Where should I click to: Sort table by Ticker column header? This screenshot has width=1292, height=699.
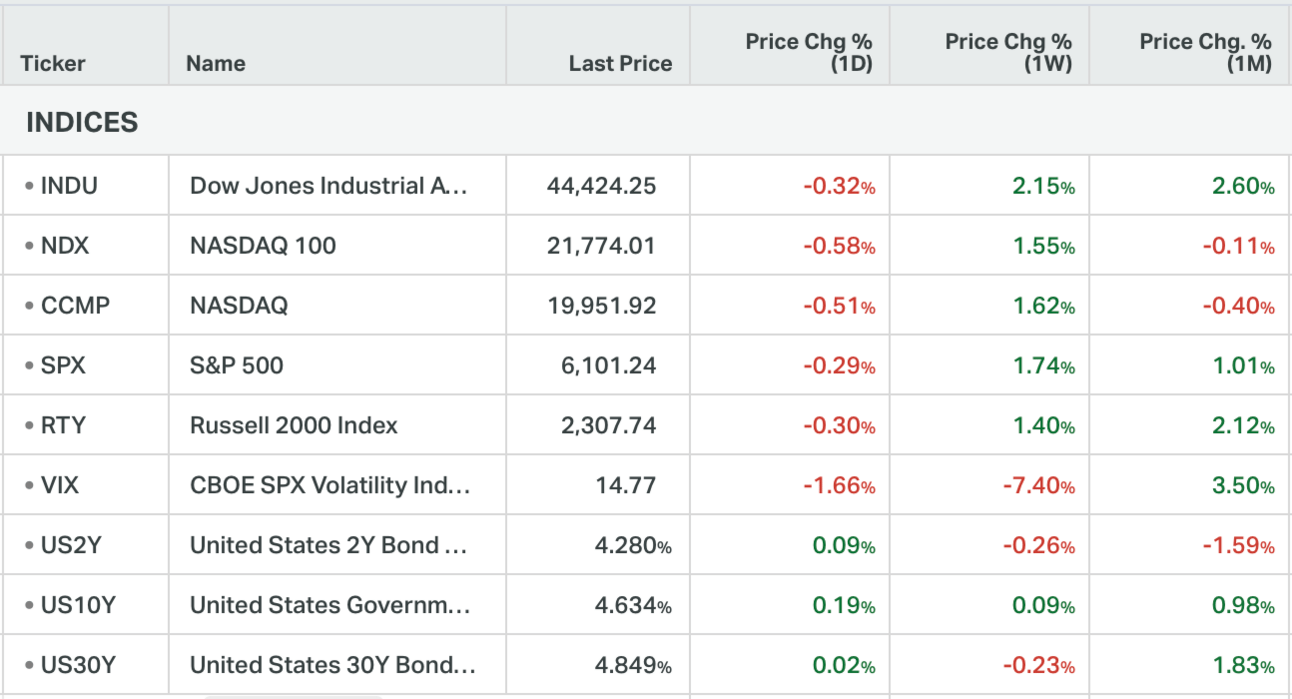(x=53, y=64)
